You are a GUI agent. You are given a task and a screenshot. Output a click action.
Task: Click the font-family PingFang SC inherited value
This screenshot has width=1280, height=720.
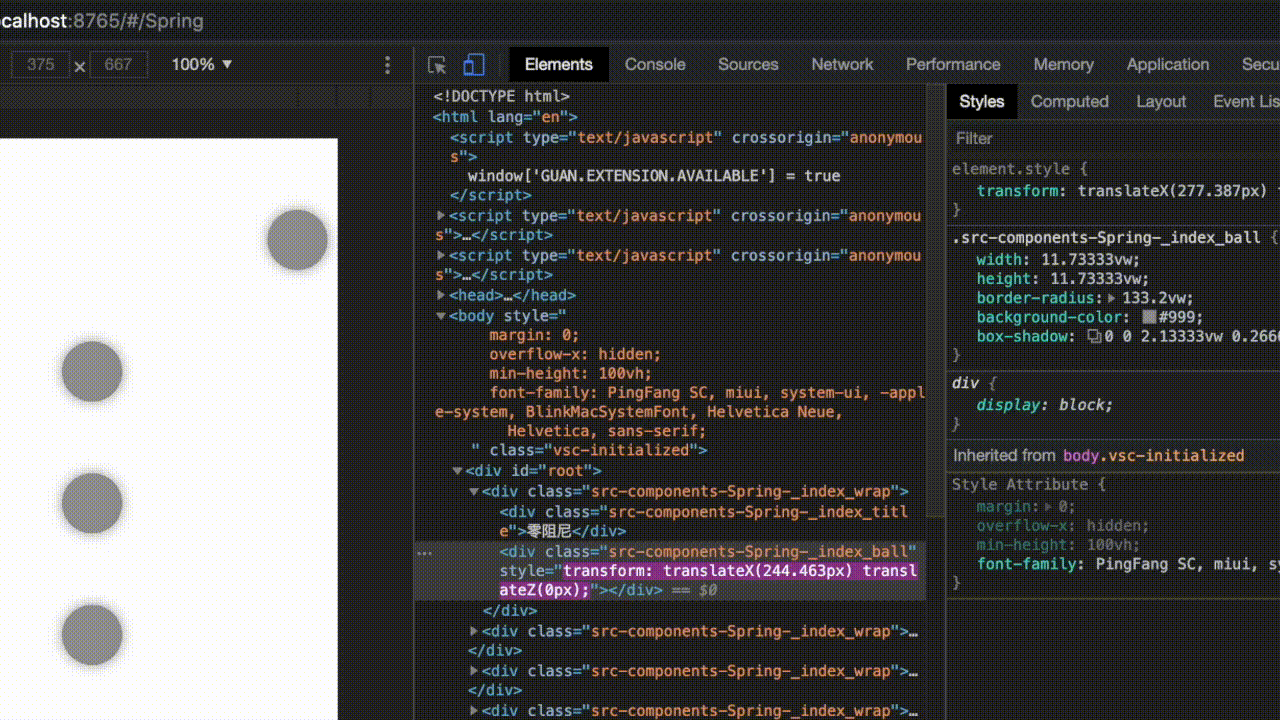click(x=1188, y=565)
